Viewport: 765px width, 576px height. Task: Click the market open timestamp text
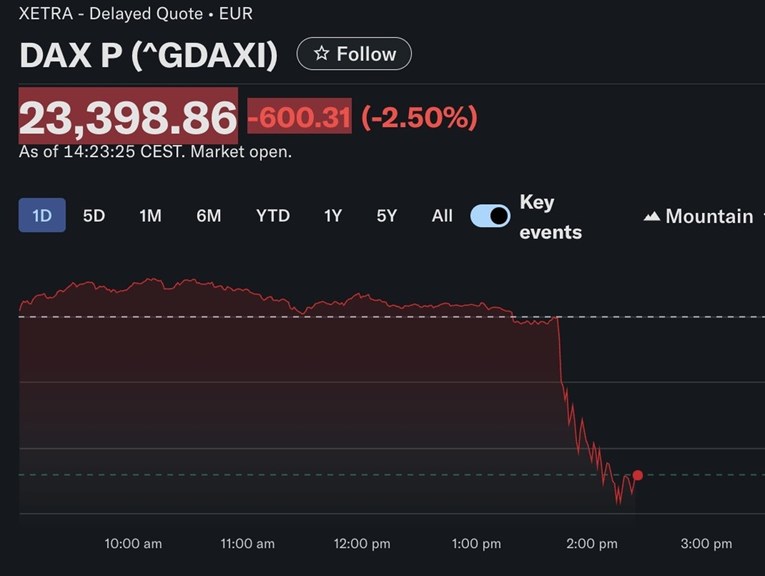click(155, 152)
